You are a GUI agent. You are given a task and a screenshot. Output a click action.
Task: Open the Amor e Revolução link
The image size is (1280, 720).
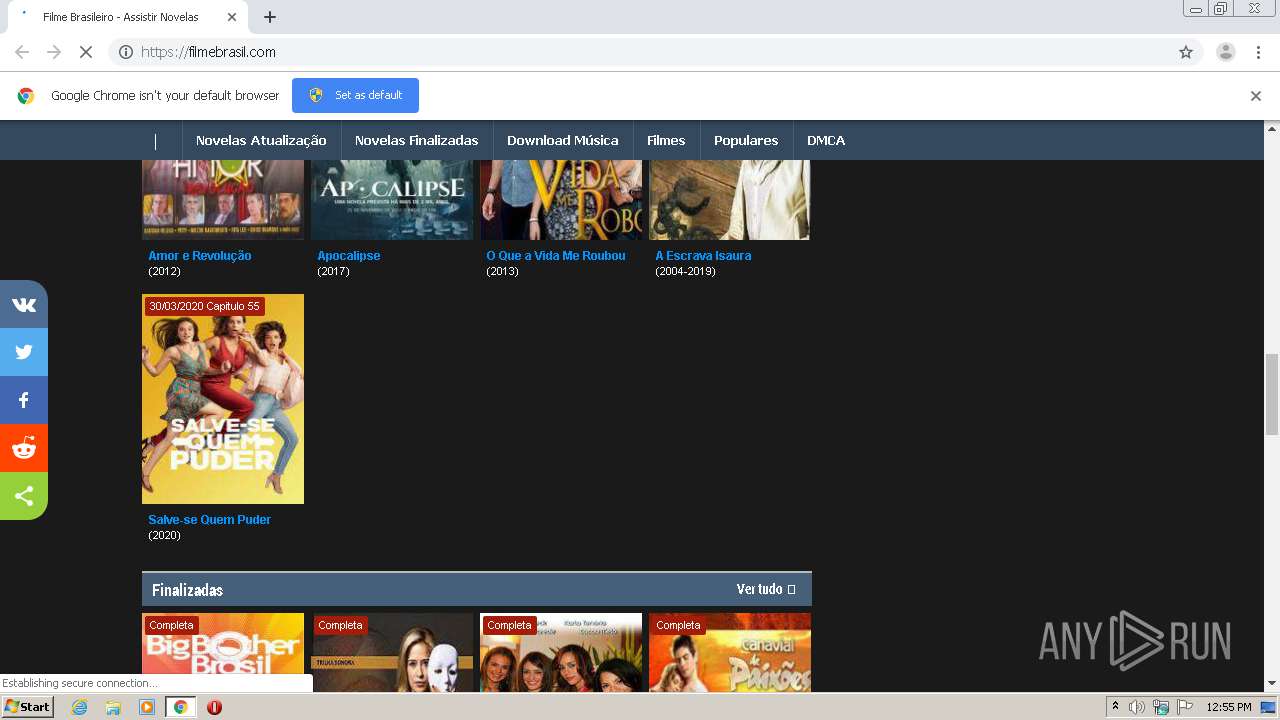[200, 256]
